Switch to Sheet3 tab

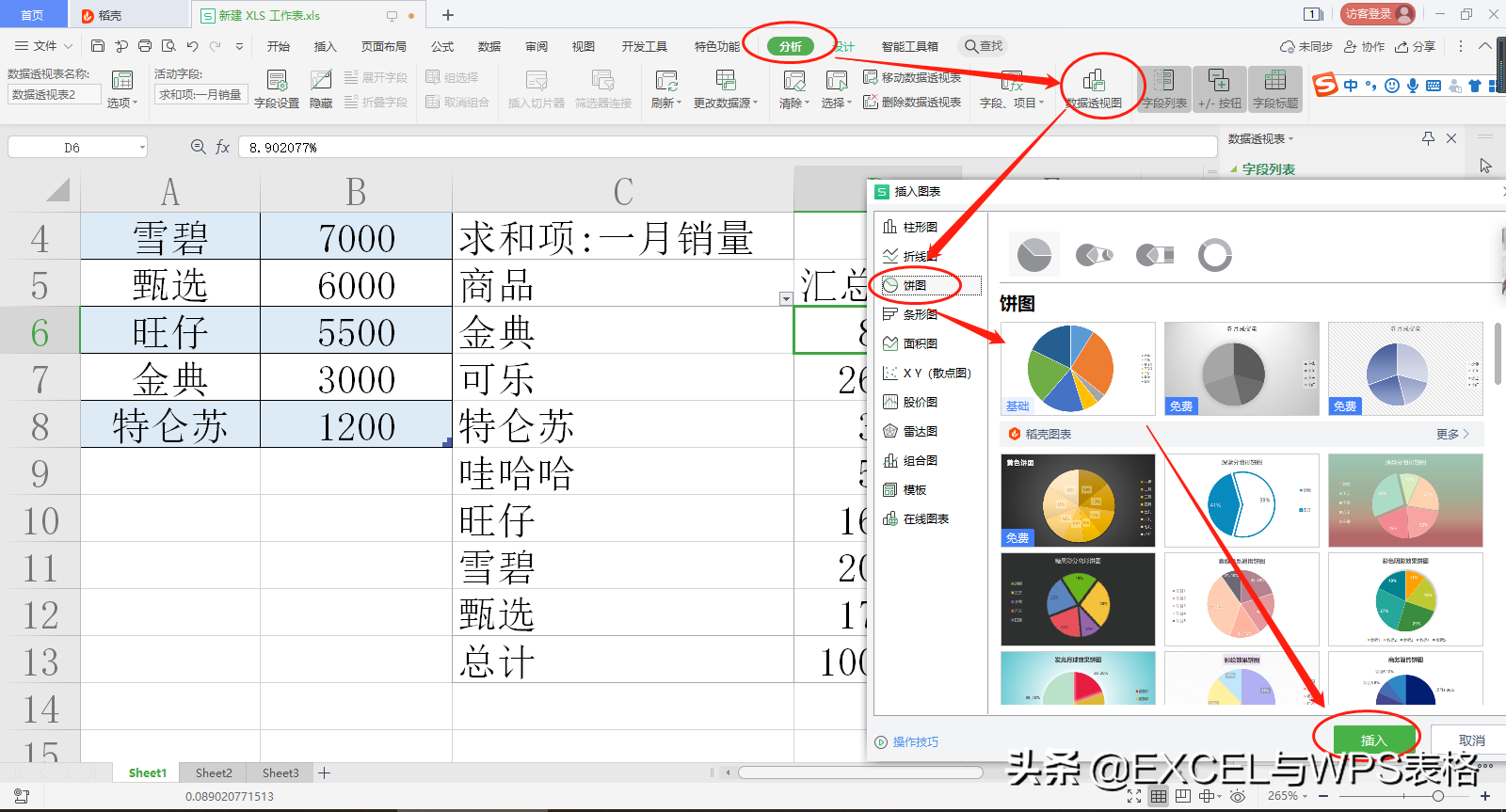click(280, 772)
